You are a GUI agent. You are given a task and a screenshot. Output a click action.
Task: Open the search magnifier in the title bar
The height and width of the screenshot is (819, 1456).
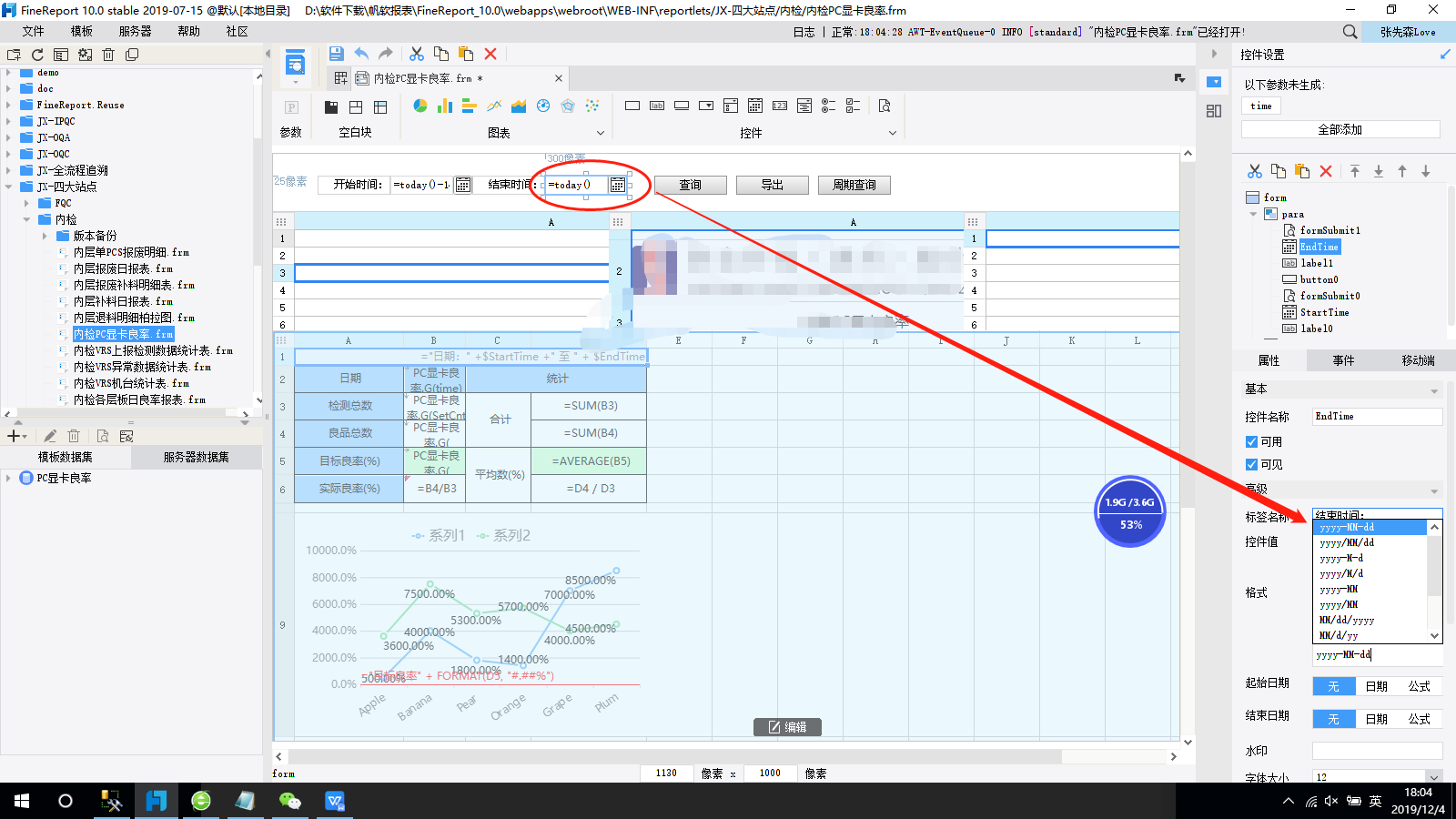(x=1350, y=32)
